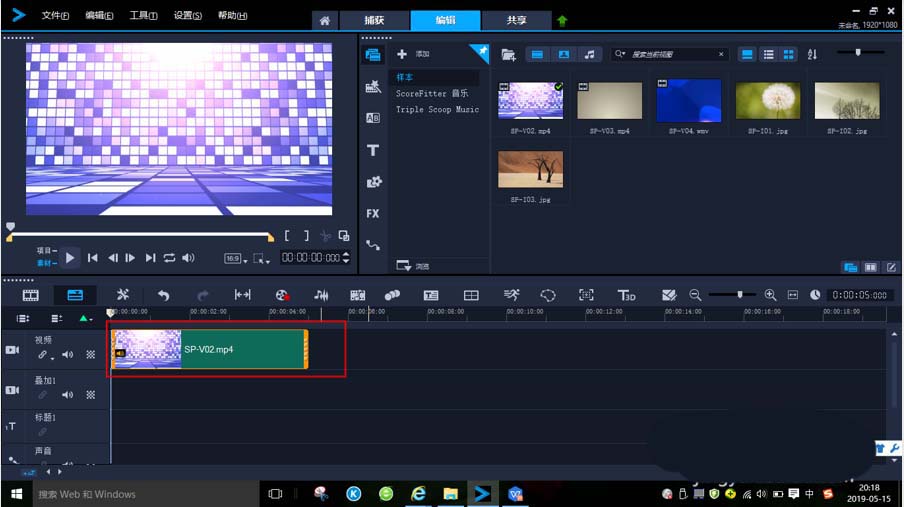Open the auto music icon
904x507 pixels.
[x=357, y=295]
